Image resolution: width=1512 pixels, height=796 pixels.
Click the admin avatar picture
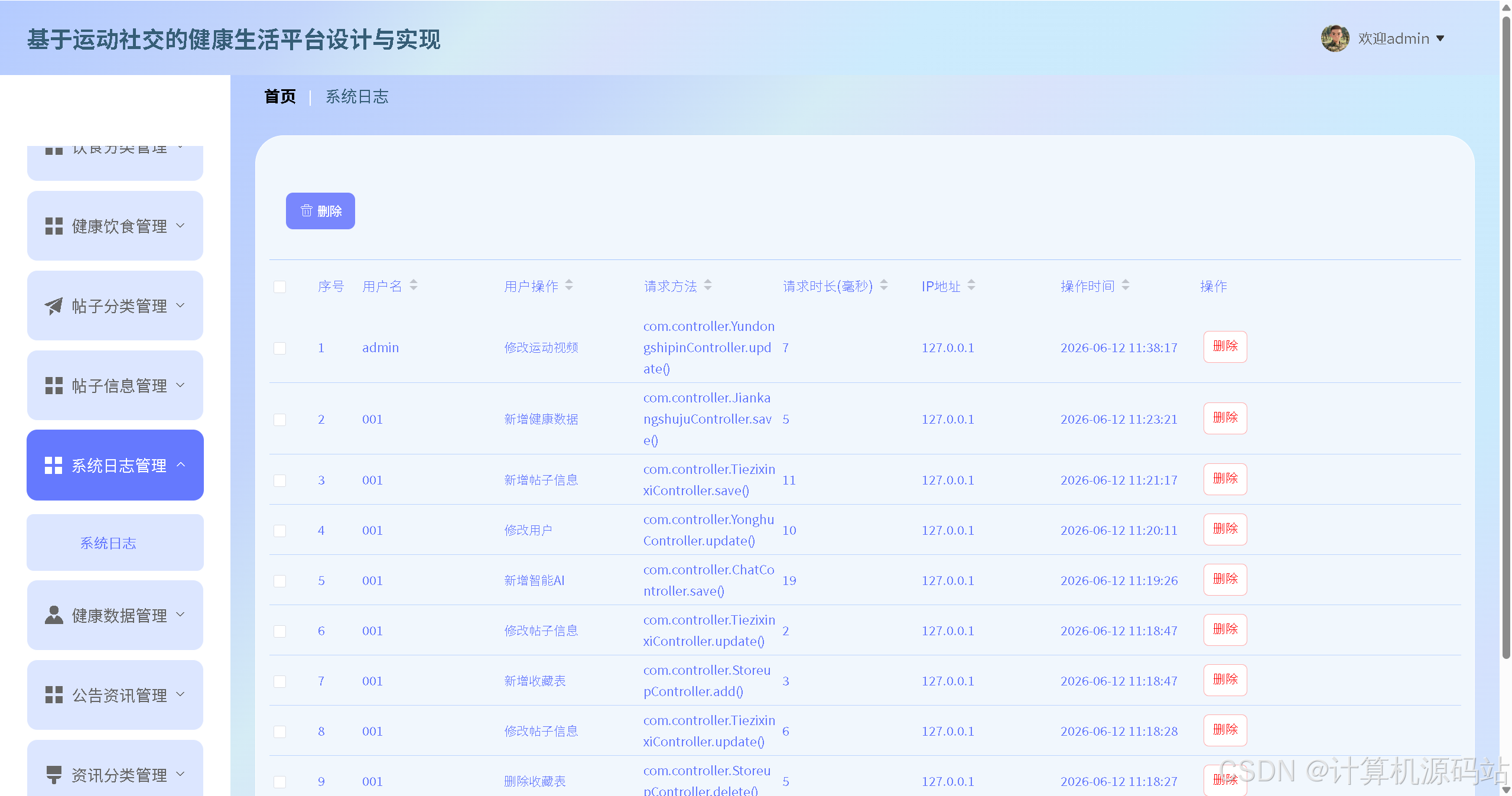coord(1335,38)
